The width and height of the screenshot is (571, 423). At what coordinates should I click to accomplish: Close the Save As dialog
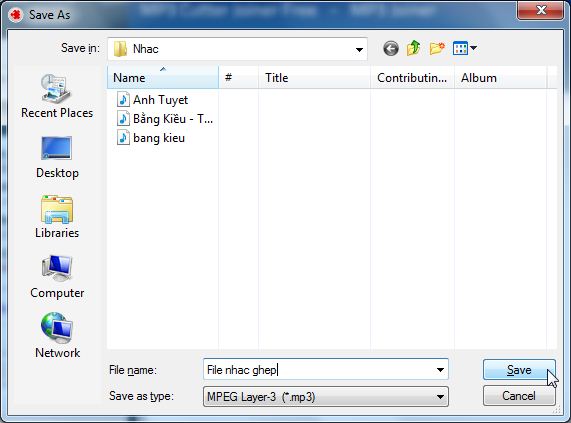point(541,10)
